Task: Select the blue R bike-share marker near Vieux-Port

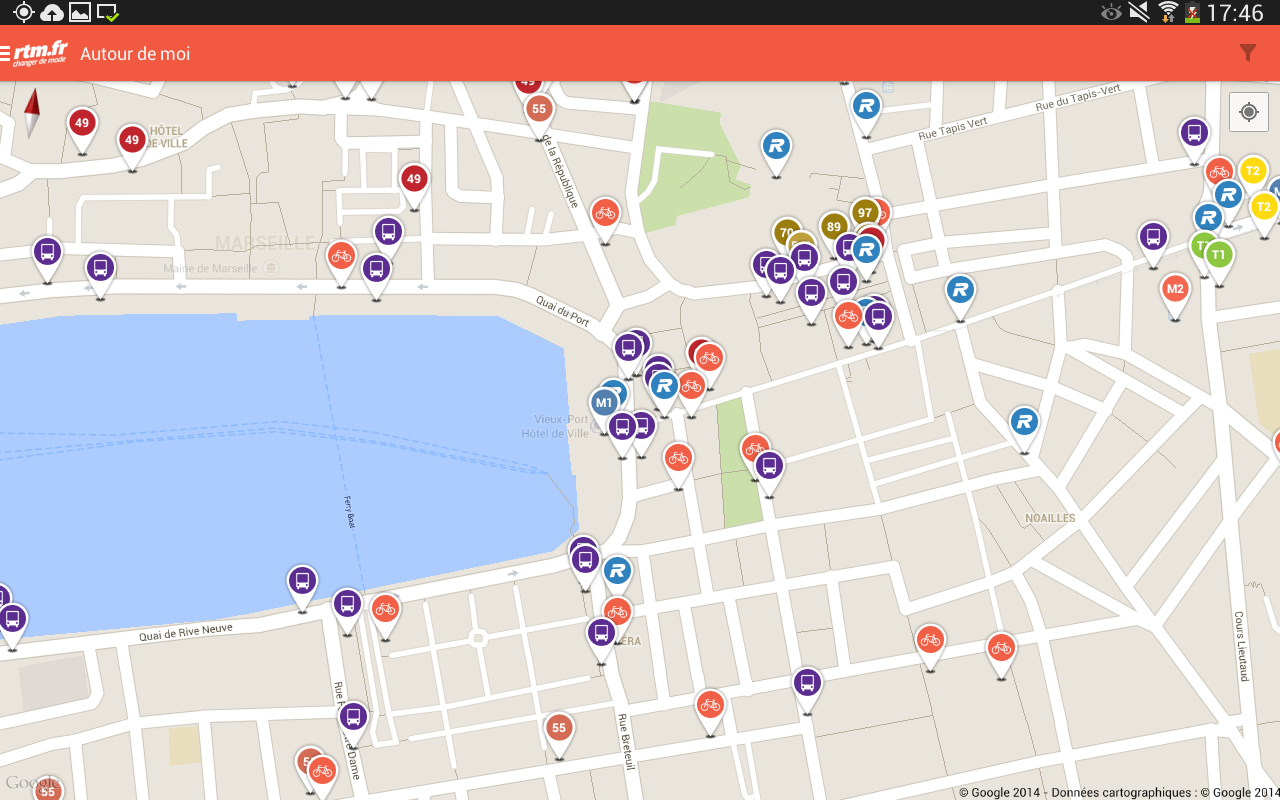Action: click(x=663, y=383)
